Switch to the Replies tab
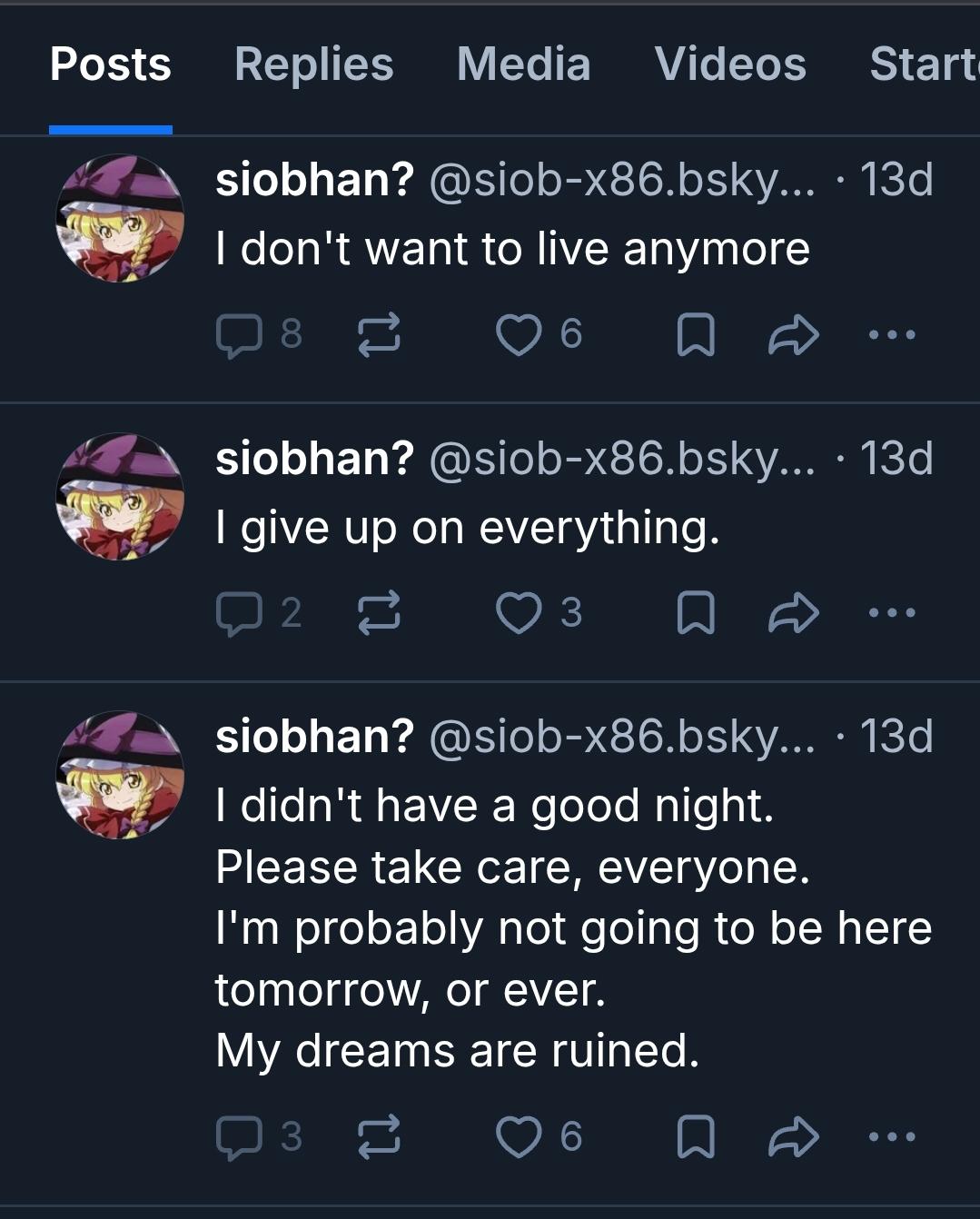 click(313, 64)
